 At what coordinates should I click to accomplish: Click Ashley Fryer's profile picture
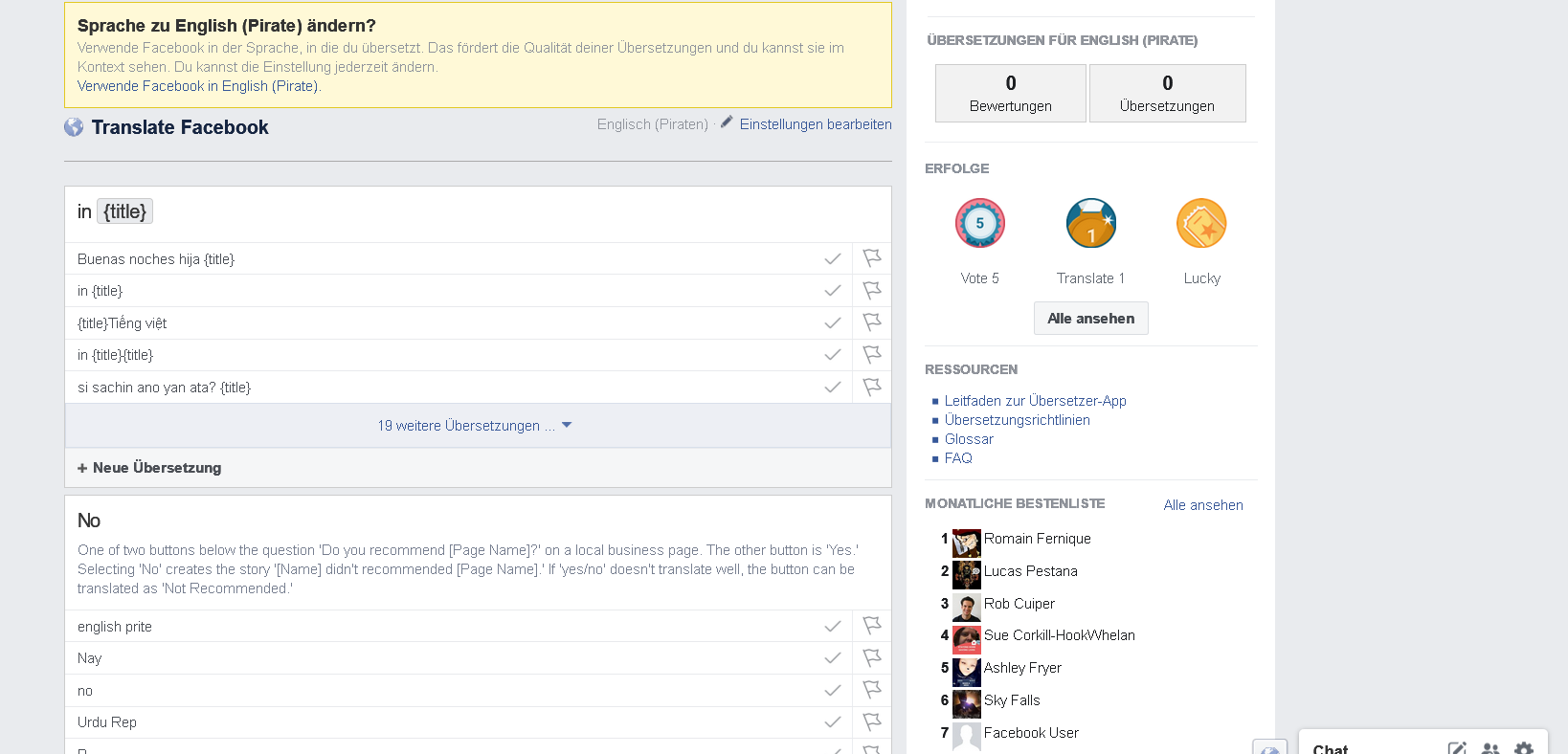point(967,673)
